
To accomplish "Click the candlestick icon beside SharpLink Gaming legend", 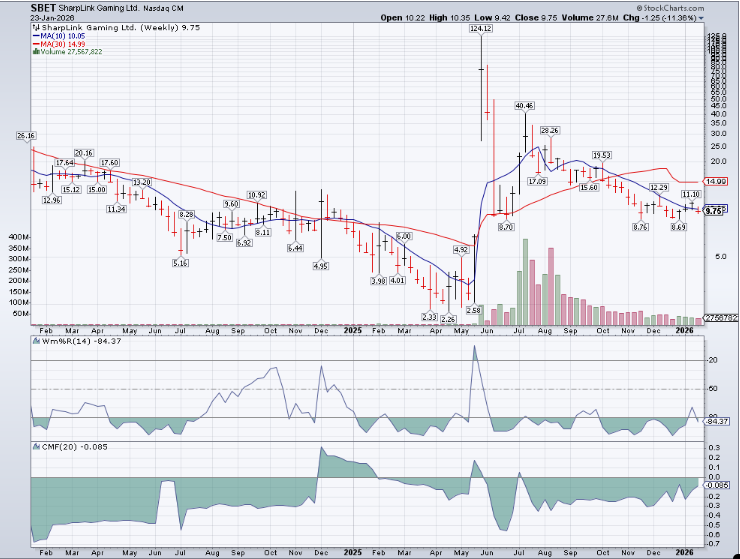I will click(x=37, y=28).
